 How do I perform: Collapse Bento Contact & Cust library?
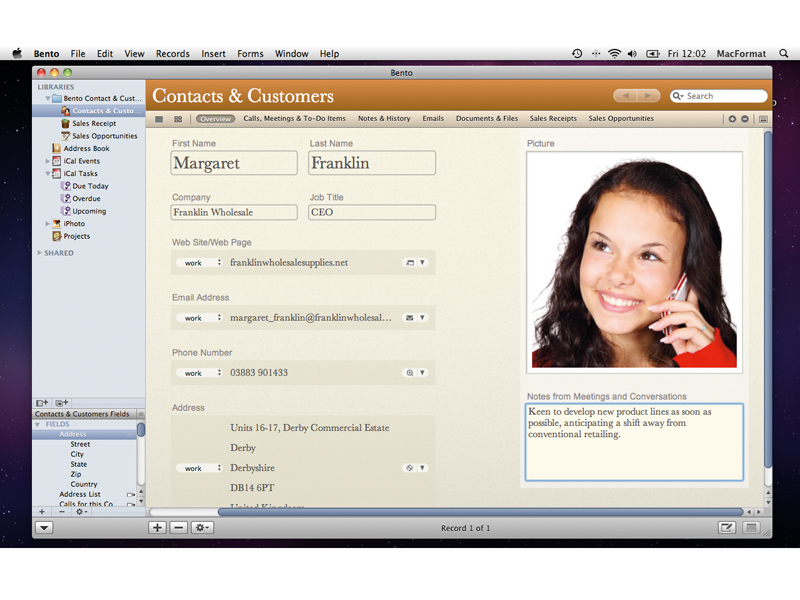tap(47, 98)
